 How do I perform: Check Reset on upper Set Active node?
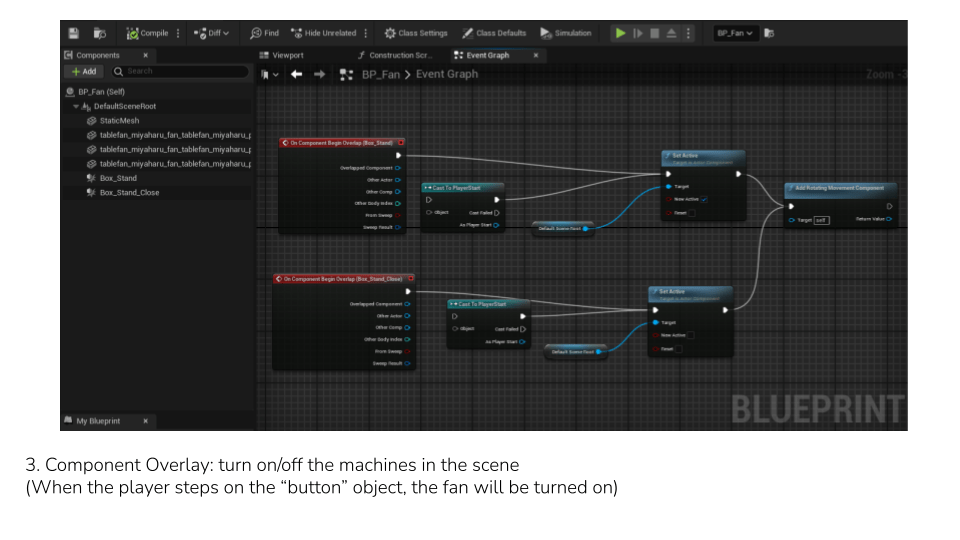[691, 212]
